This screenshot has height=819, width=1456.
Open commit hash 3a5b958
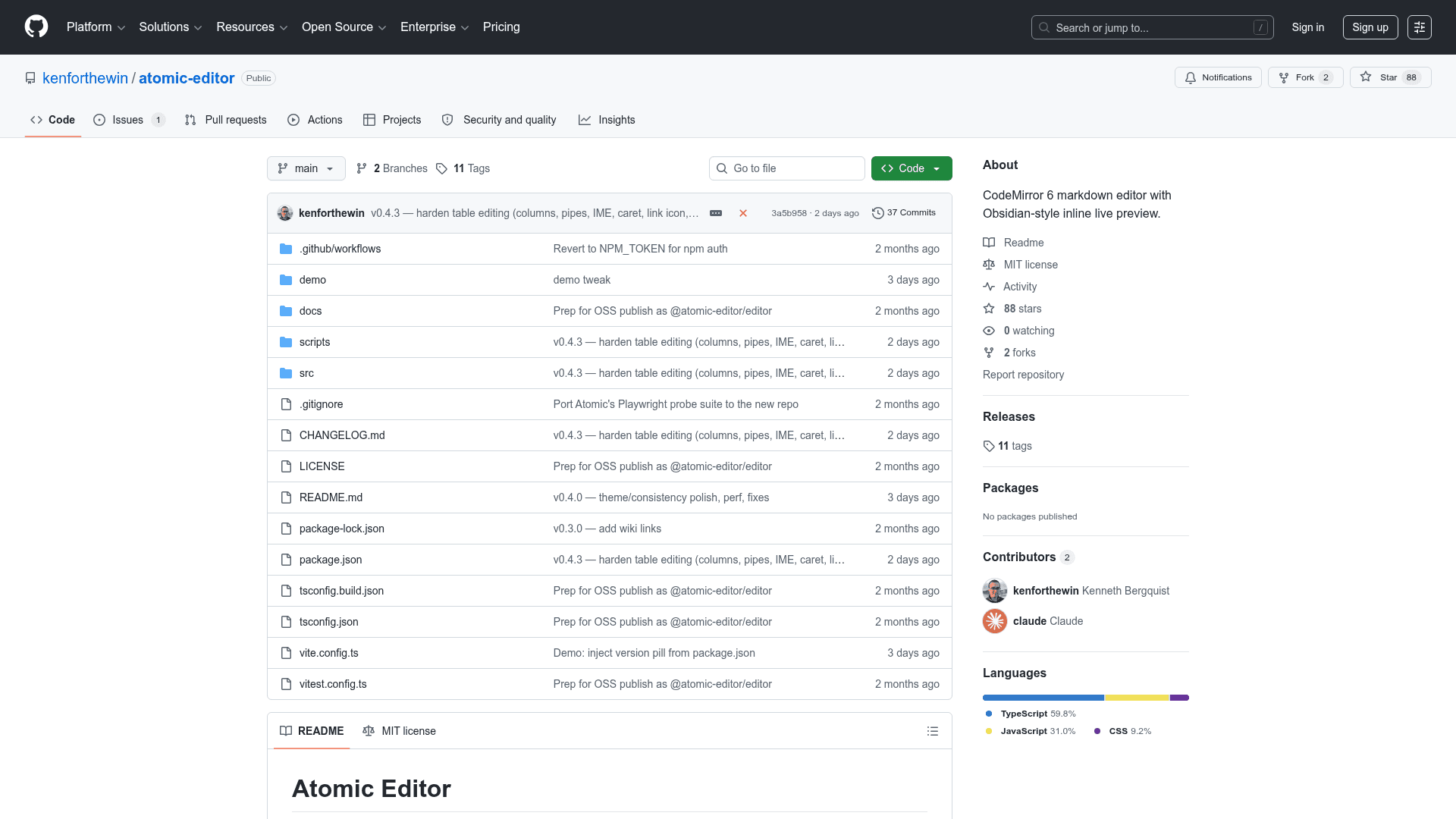coord(789,213)
